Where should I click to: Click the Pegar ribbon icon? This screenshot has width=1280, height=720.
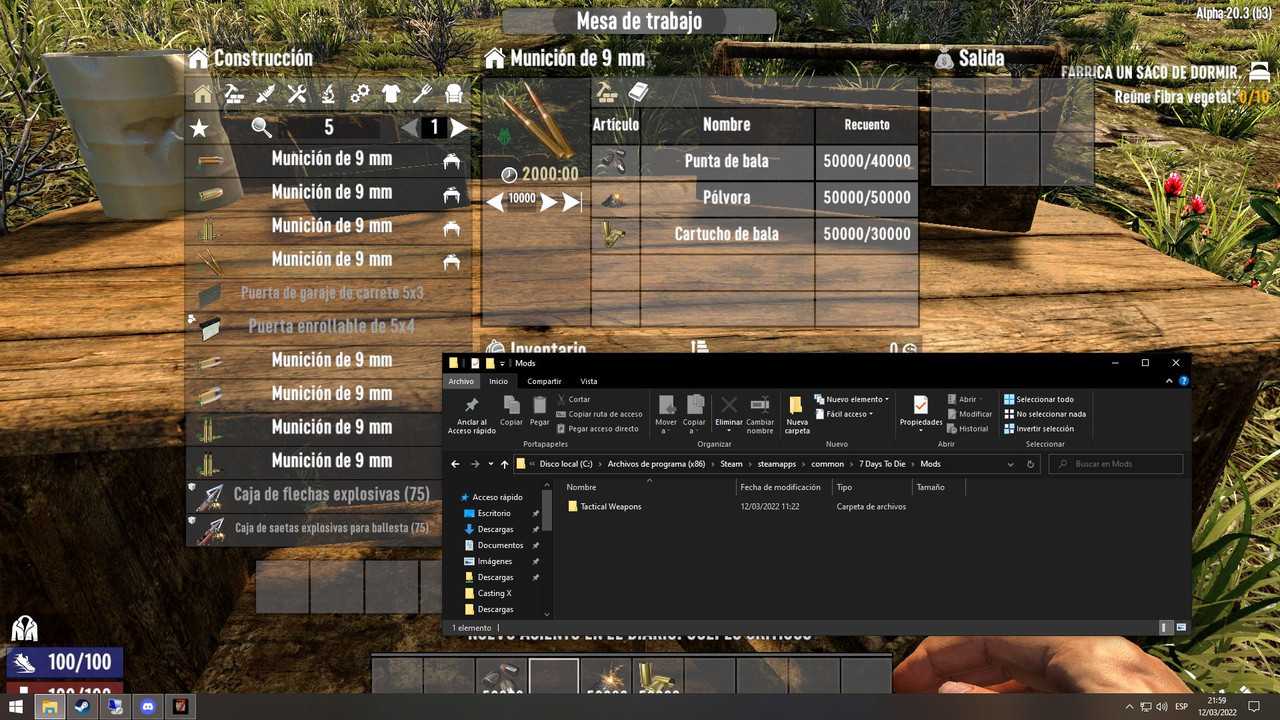[540, 411]
